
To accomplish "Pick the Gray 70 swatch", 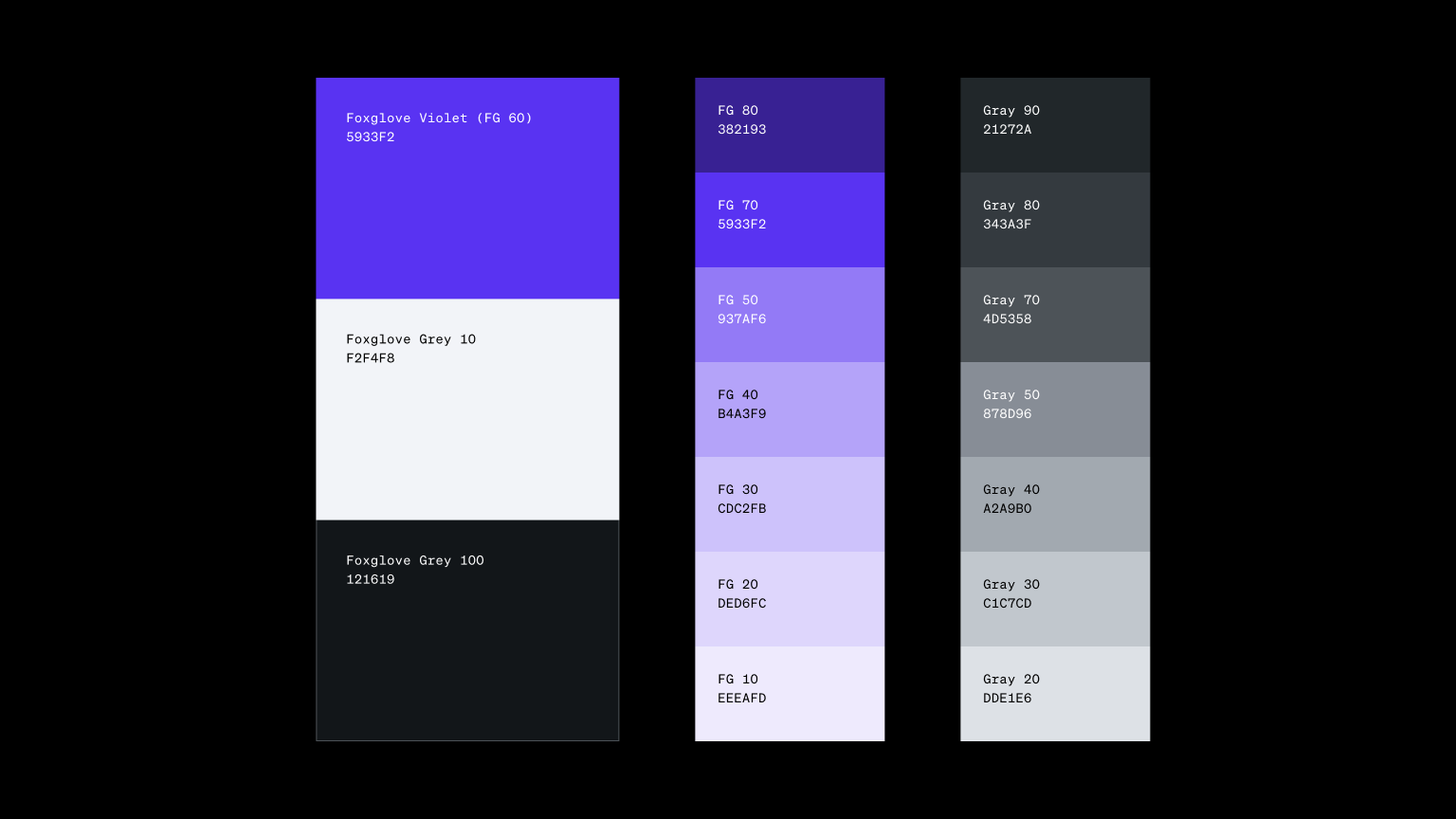I will [x=1055, y=315].
